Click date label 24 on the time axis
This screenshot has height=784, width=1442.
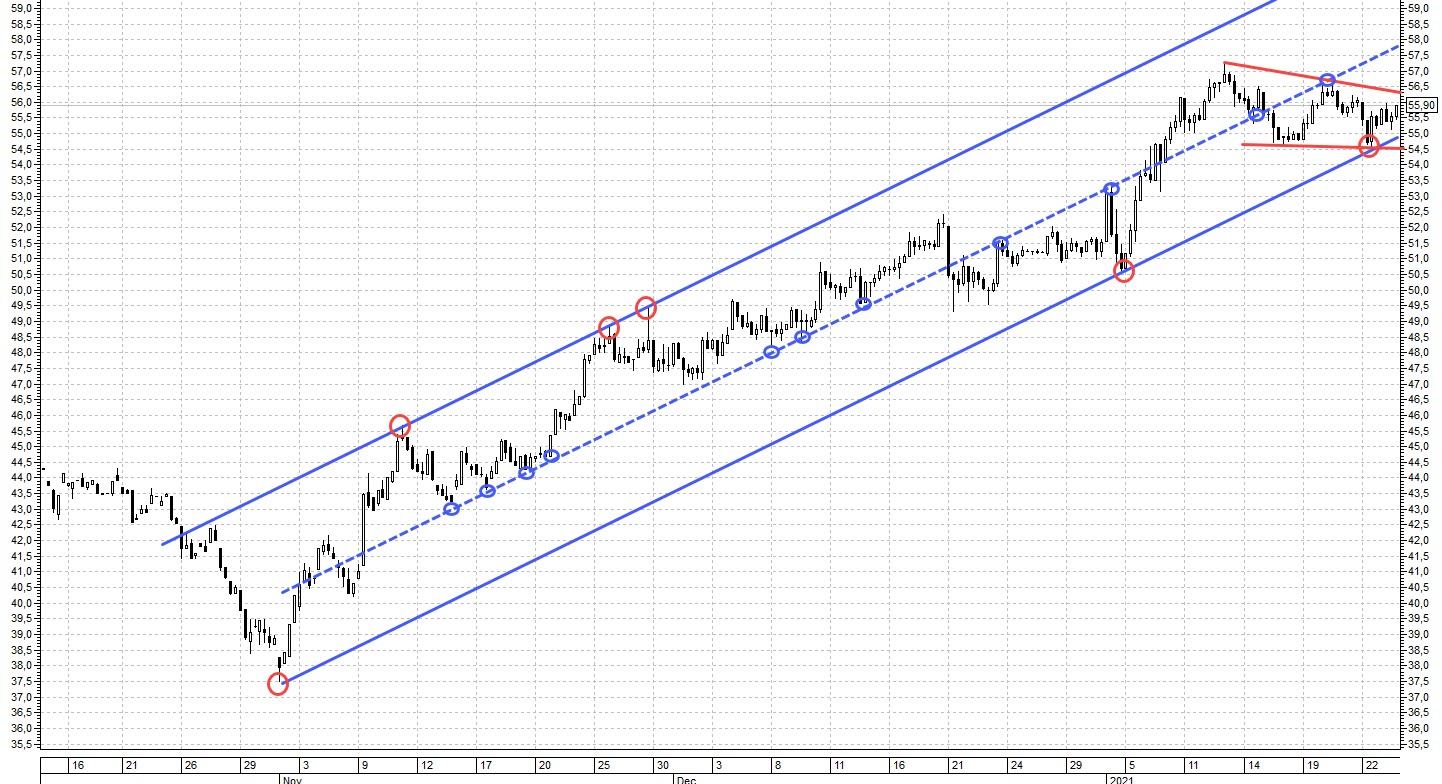(x=1016, y=765)
